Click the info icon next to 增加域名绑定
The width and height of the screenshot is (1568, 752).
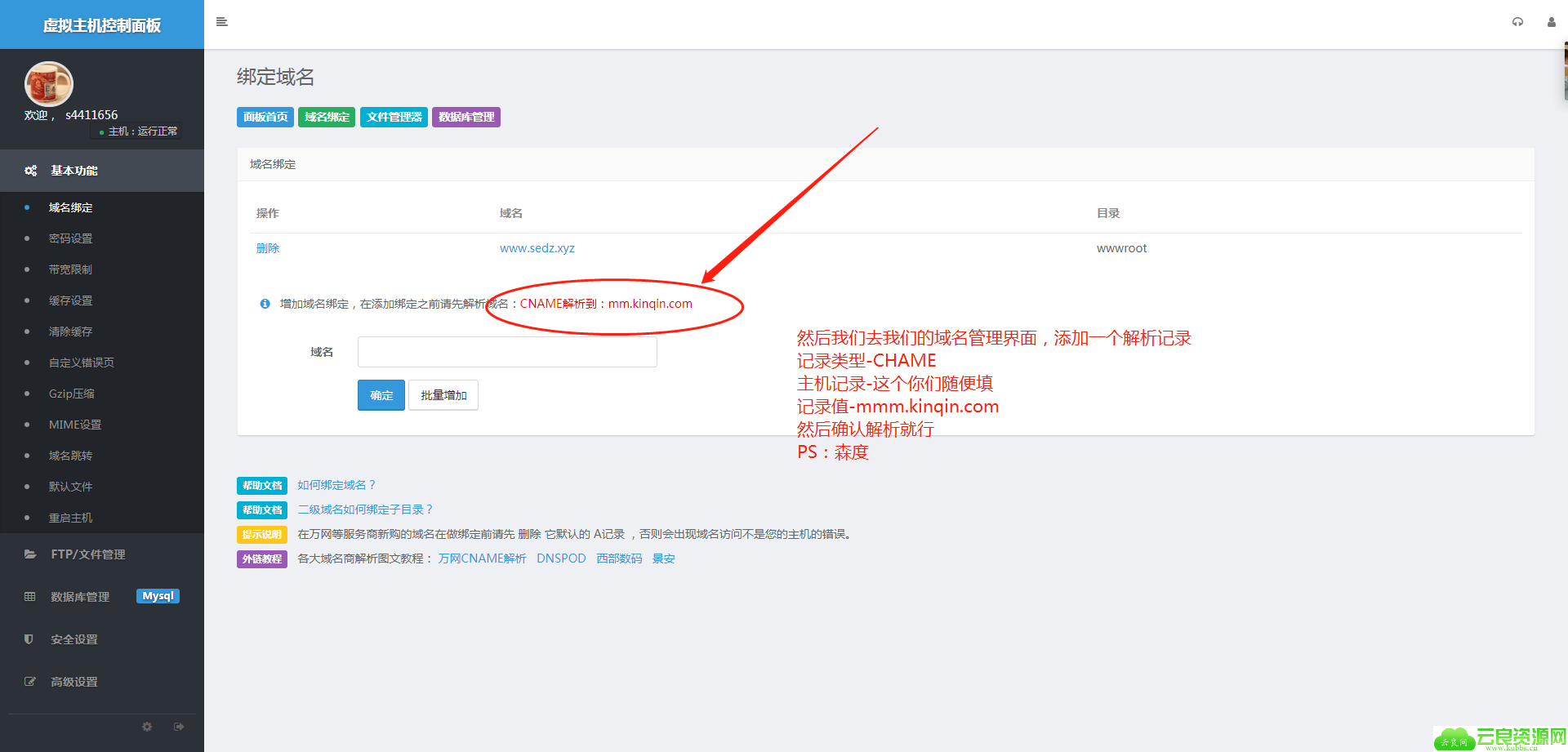point(265,304)
